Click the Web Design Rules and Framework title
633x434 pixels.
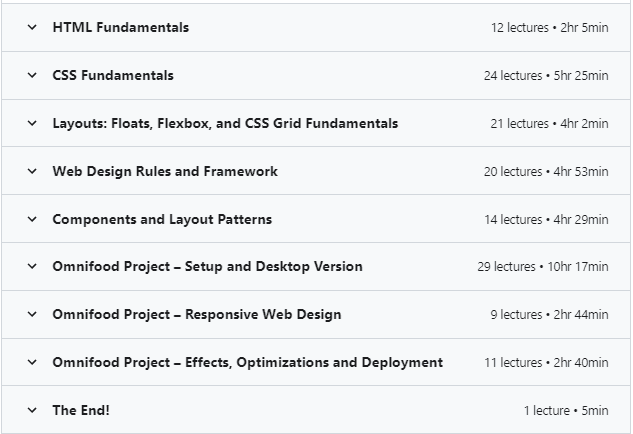point(165,172)
